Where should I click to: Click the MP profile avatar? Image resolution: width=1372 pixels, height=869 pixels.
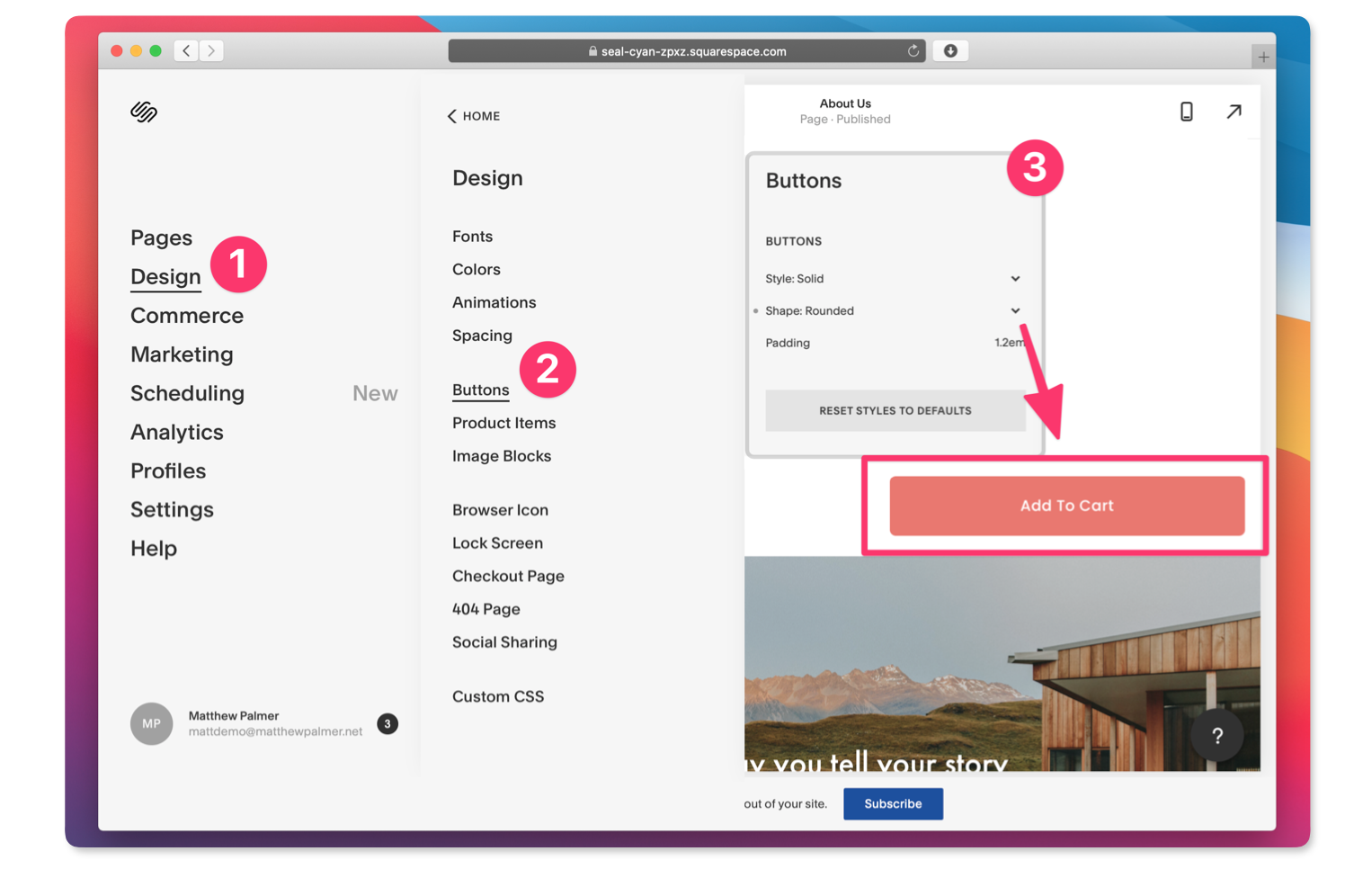(x=151, y=723)
